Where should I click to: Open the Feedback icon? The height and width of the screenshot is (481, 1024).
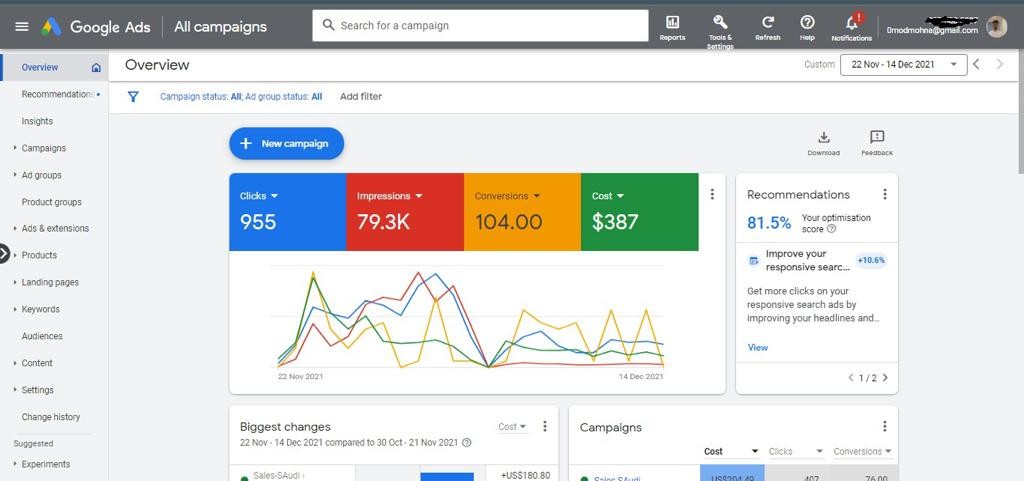pyautogui.click(x=877, y=137)
